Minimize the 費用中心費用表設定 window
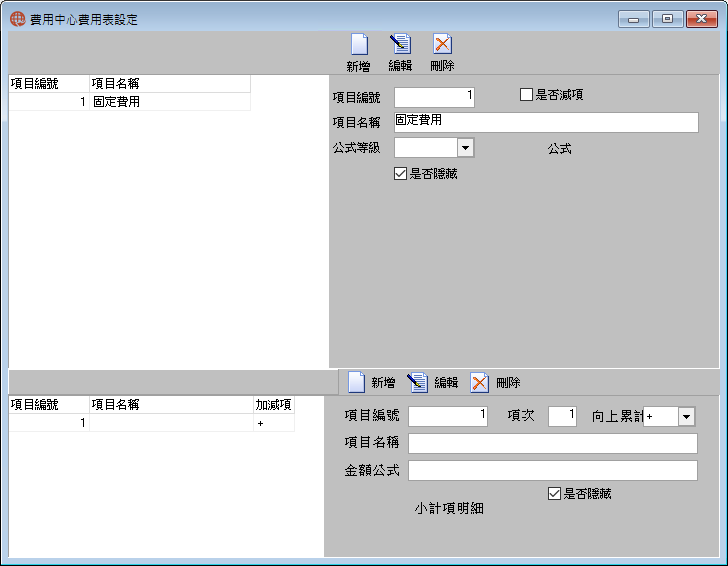Screen dimensions: 728x566 click(x=634, y=19)
